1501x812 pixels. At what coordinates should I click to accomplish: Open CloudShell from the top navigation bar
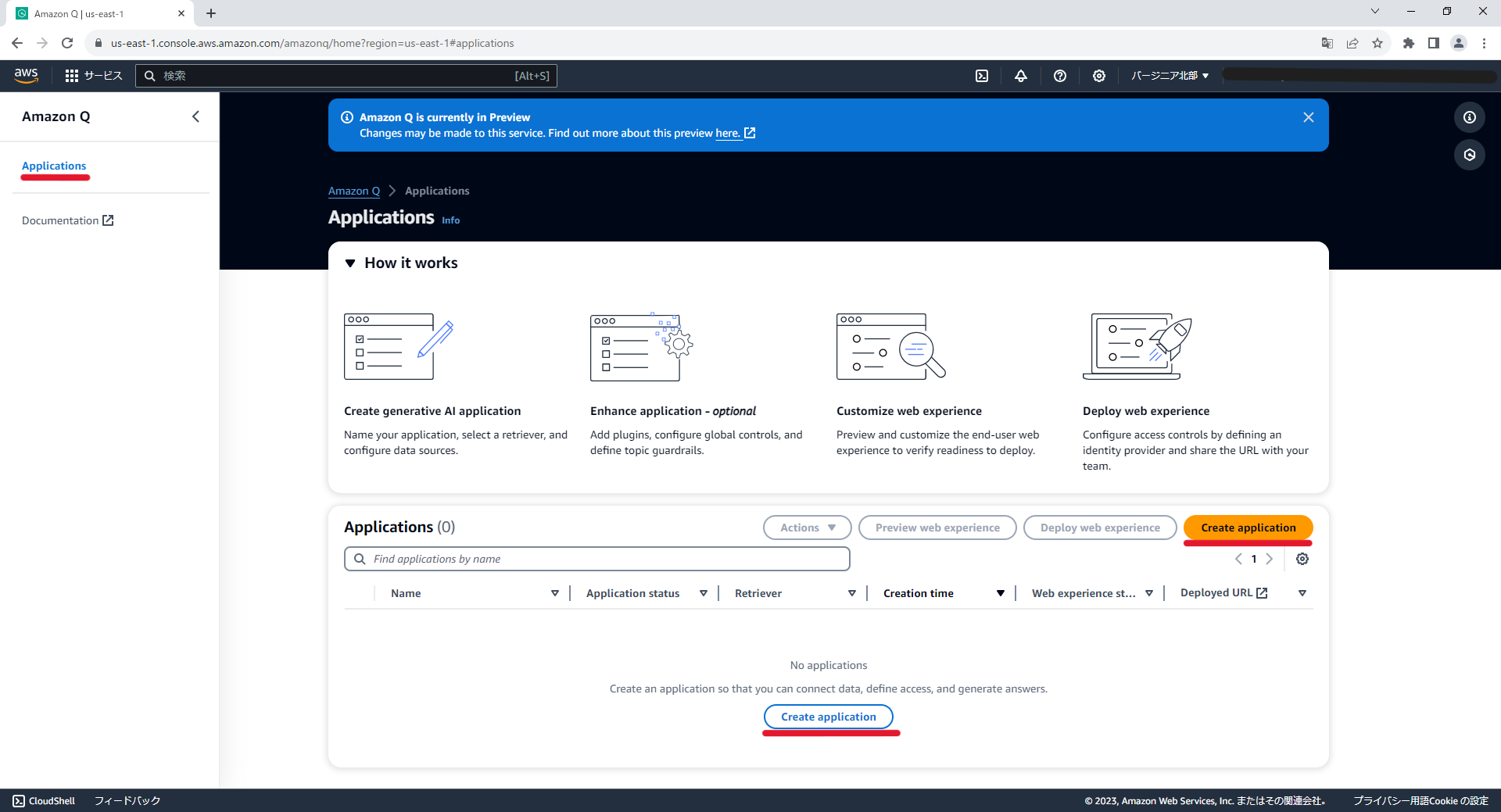[x=981, y=75]
